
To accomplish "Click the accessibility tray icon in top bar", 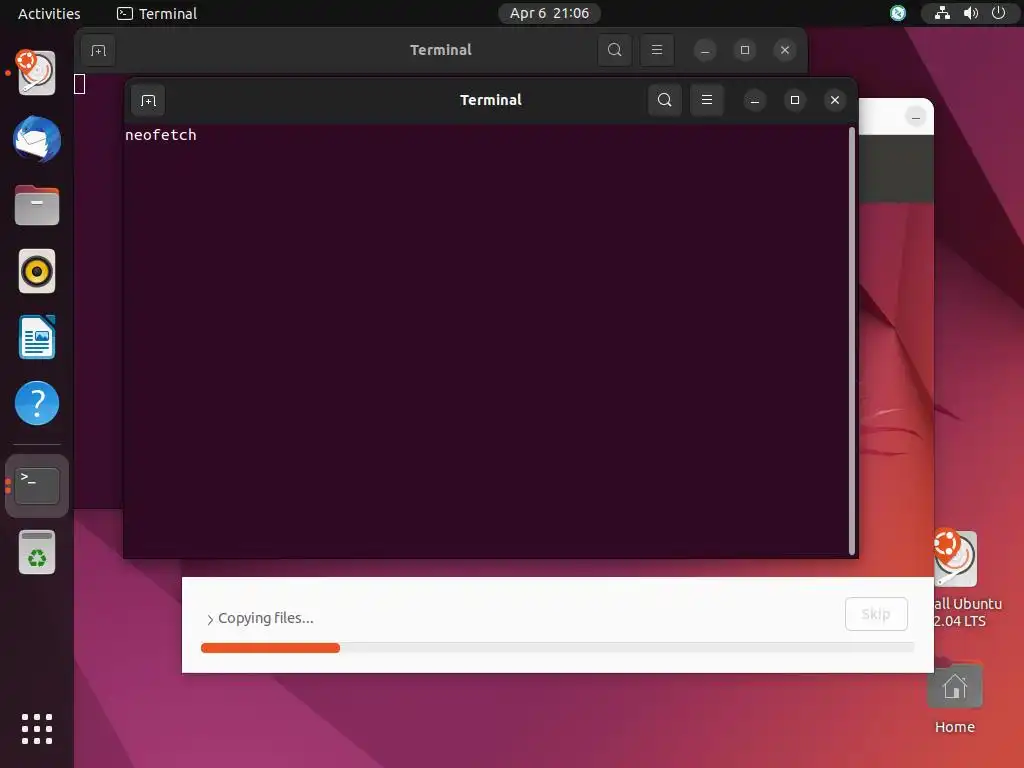I will [x=898, y=13].
